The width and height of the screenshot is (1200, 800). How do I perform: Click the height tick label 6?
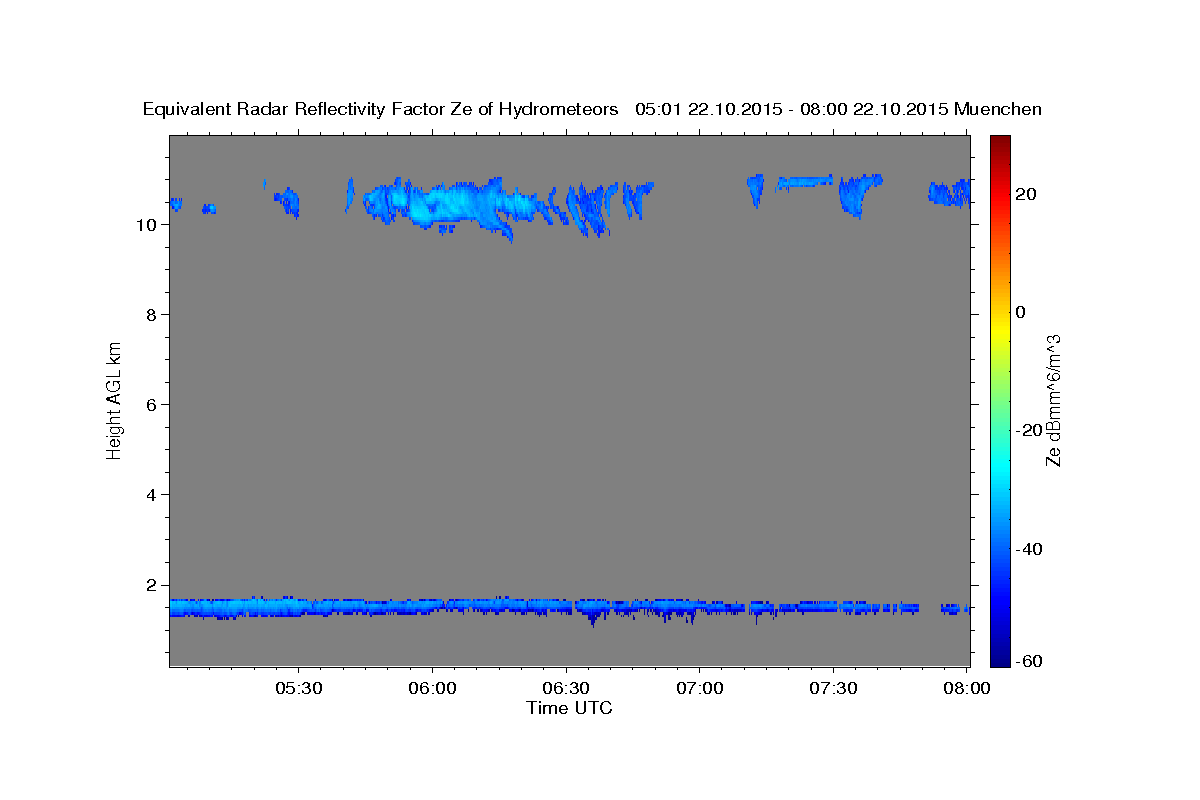[x=151, y=405]
